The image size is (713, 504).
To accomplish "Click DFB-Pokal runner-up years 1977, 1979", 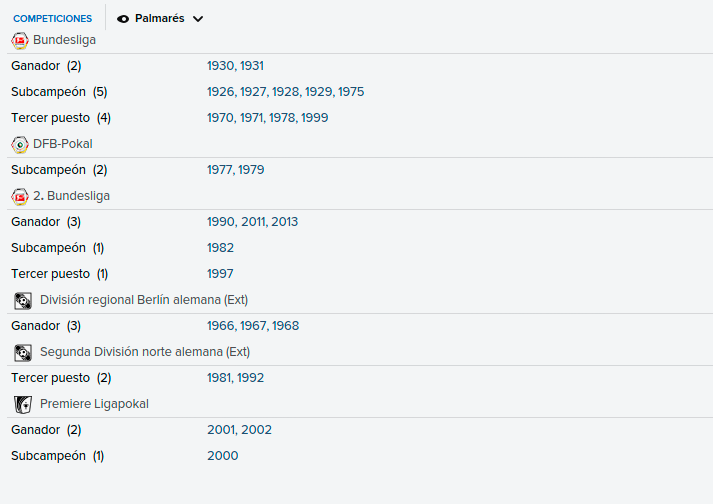I will click(236, 170).
